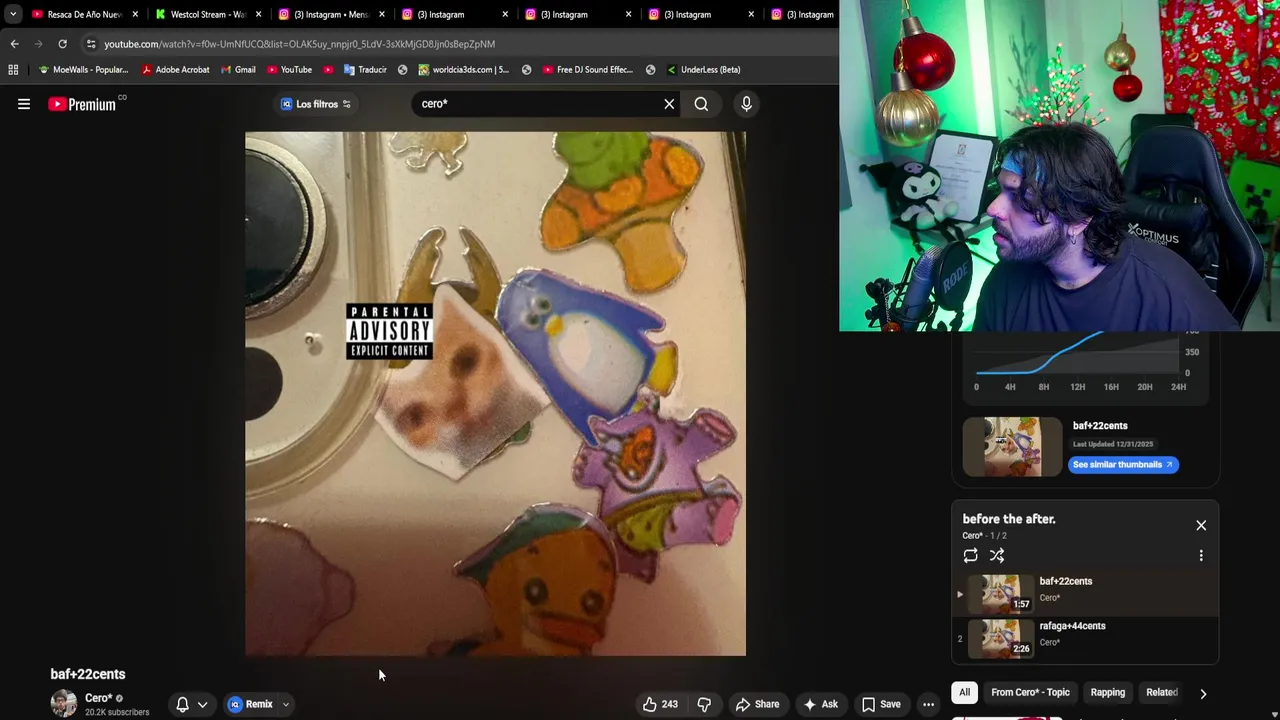Reload the current page
Viewport: 1280px width, 720px height.
point(62,44)
